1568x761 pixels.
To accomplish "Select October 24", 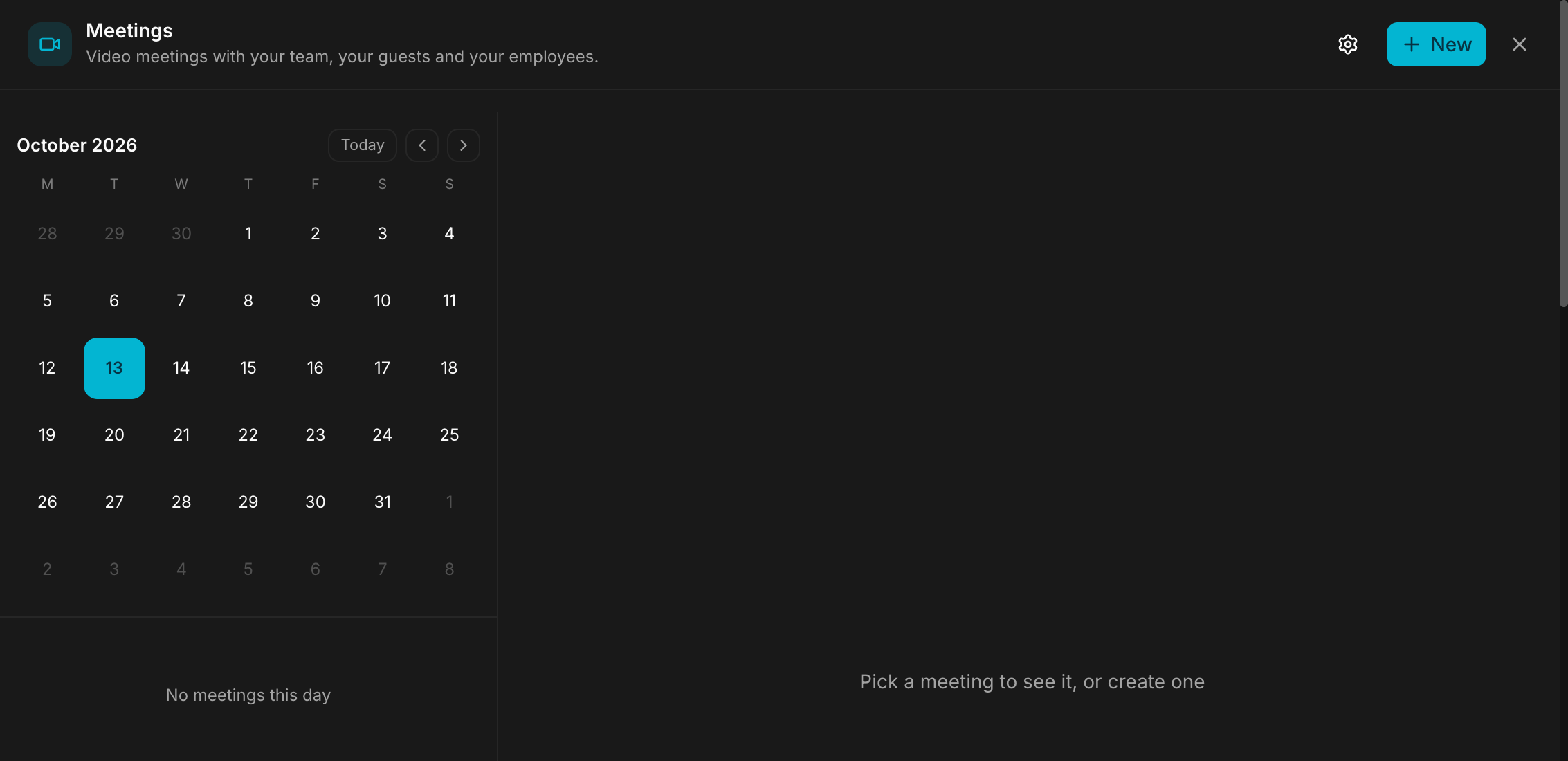I will (x=383, y=435).
